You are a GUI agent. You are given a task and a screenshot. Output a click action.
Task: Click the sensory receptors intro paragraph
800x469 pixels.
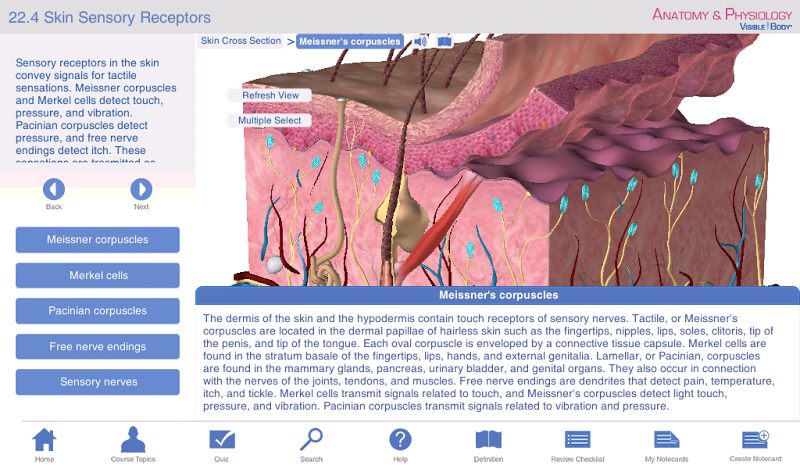[96, 112]
